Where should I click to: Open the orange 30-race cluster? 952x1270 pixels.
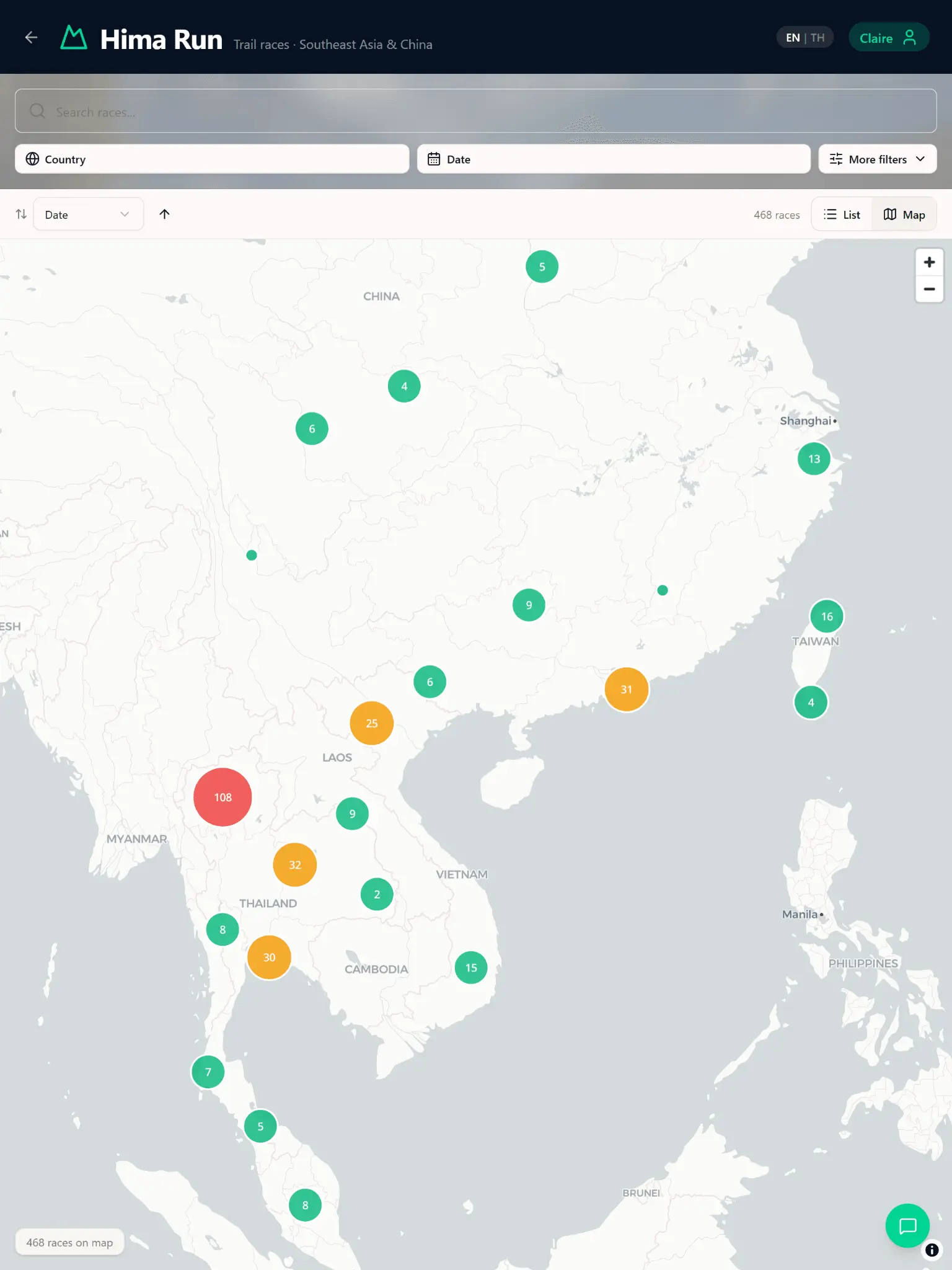tap(269, 957)
